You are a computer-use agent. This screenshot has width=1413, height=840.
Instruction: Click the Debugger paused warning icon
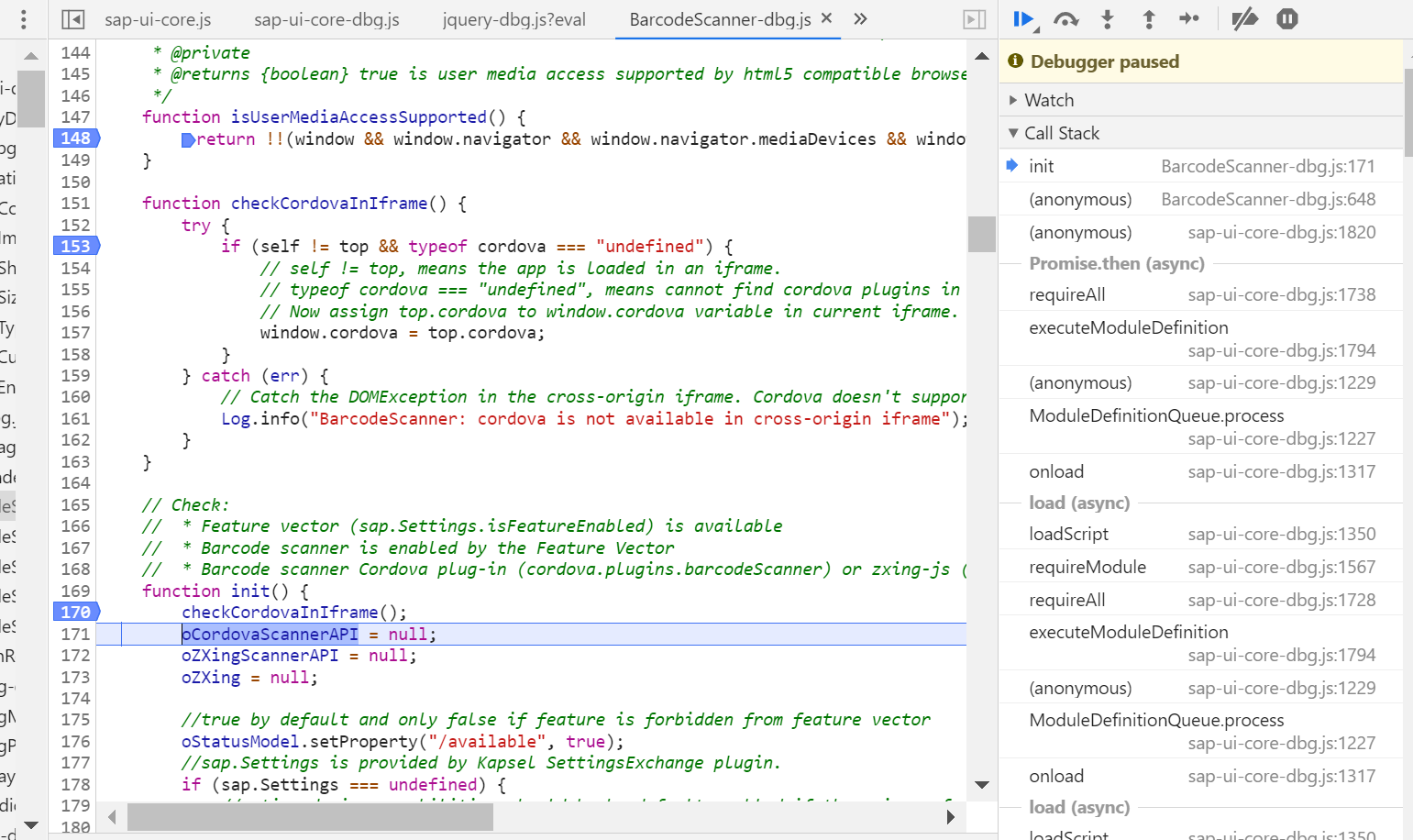1015,61
